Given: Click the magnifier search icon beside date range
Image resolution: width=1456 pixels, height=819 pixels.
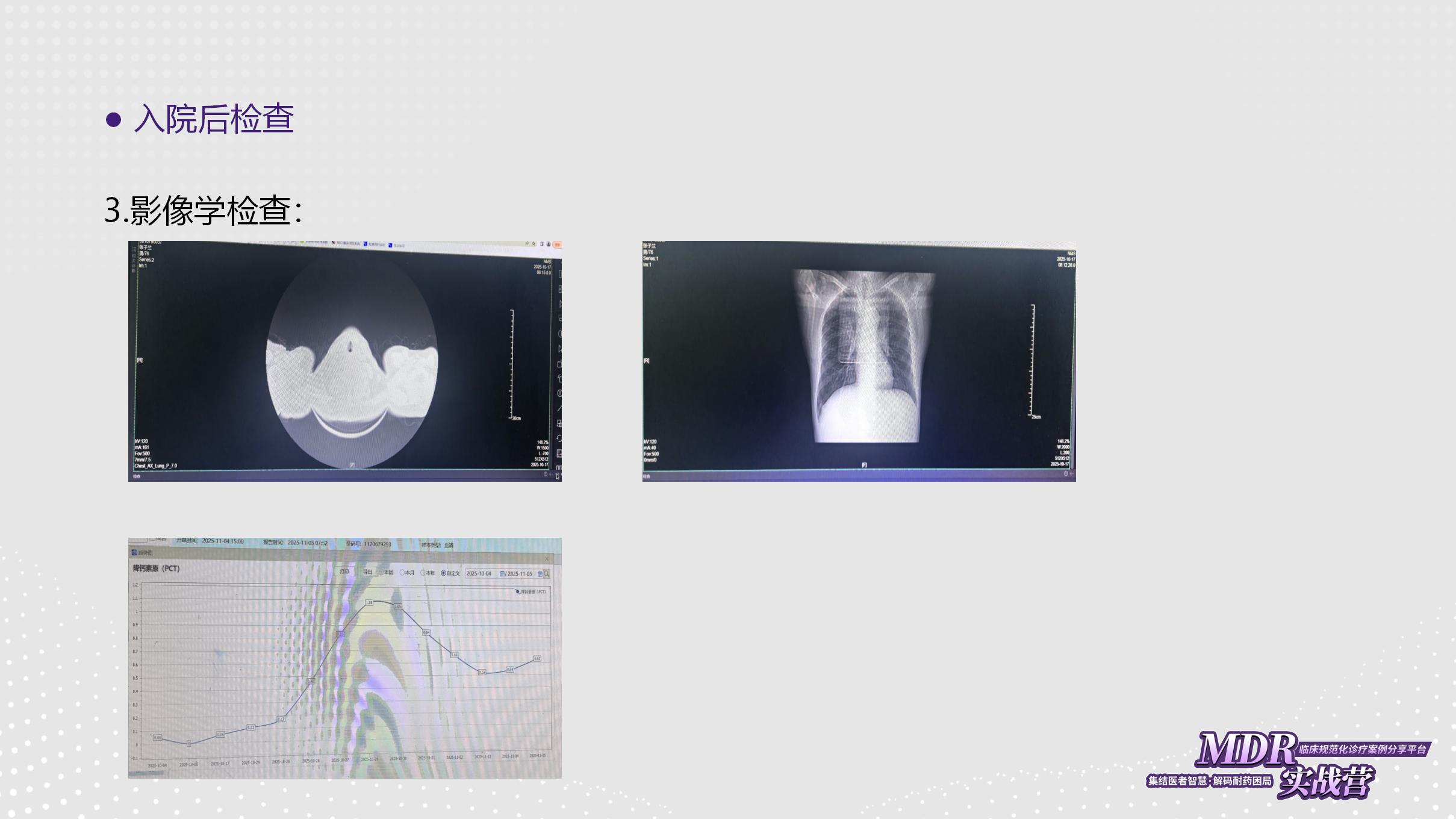Looking at the screenshot, I should 547,574.
